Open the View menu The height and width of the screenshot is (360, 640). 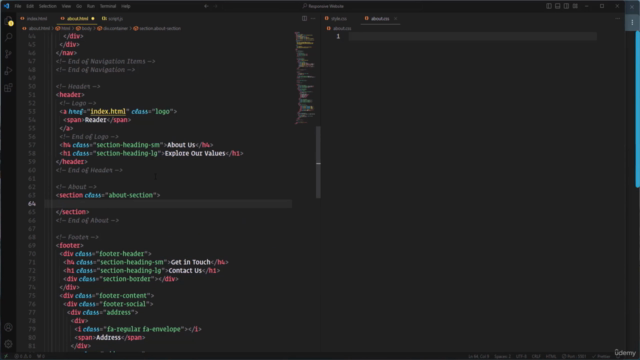click(x=66, y=6)
